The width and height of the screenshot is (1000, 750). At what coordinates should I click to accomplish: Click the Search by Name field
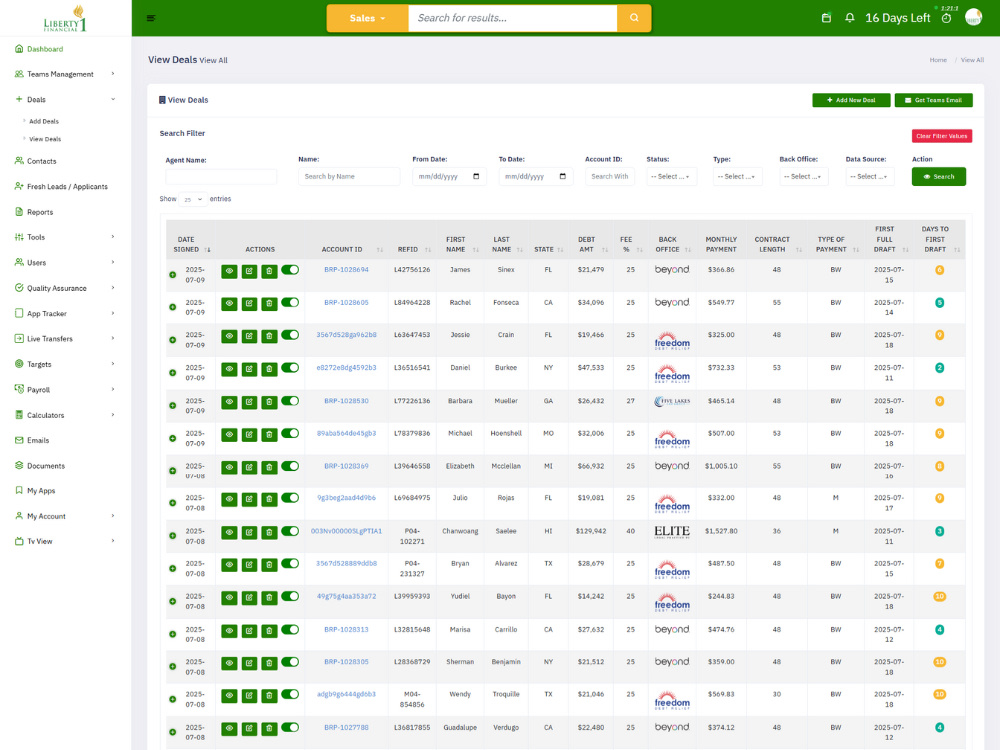(349, 176)
